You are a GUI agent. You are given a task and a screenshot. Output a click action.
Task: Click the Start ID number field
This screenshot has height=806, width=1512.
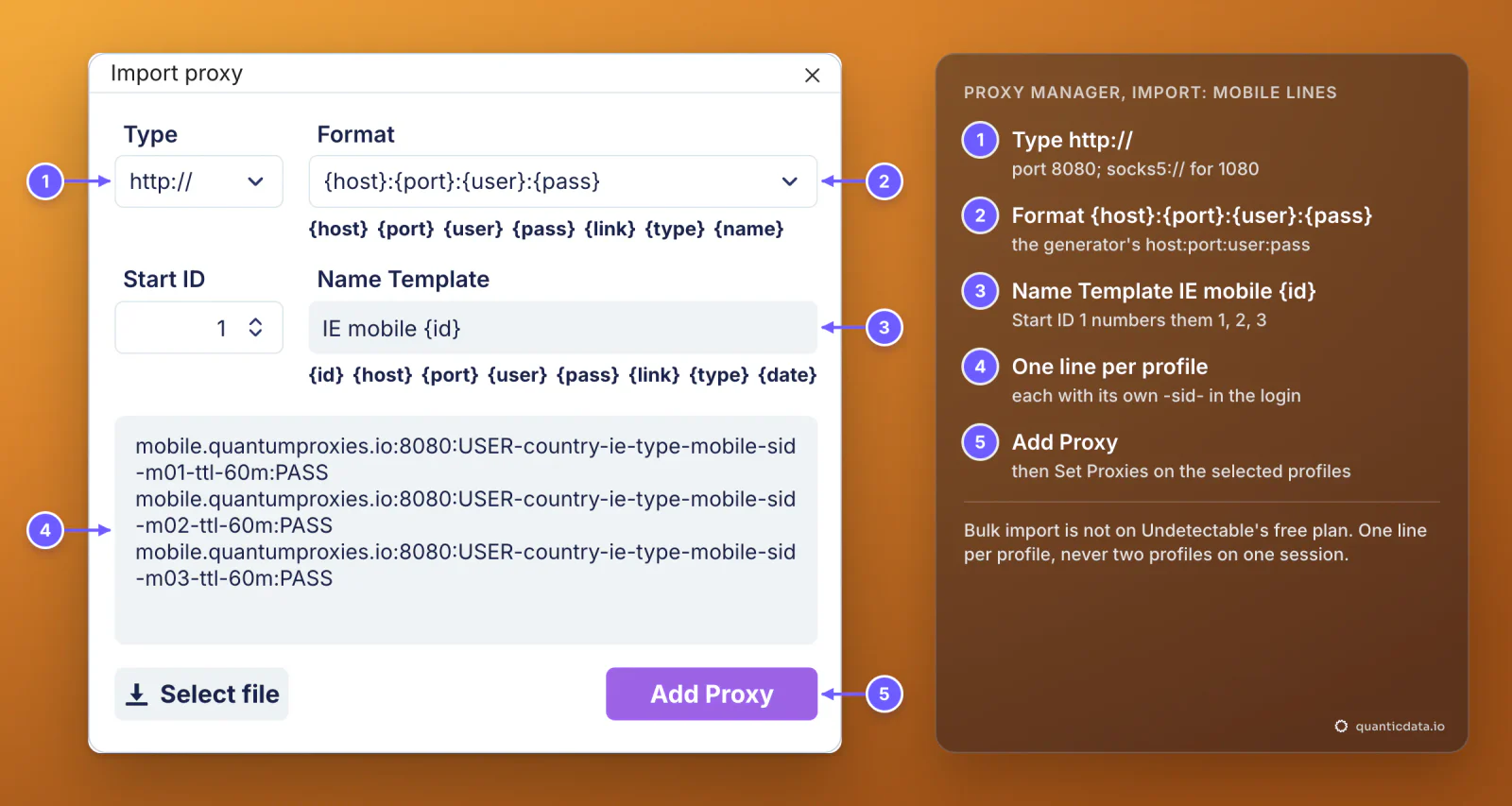click(x=198, y=328)
